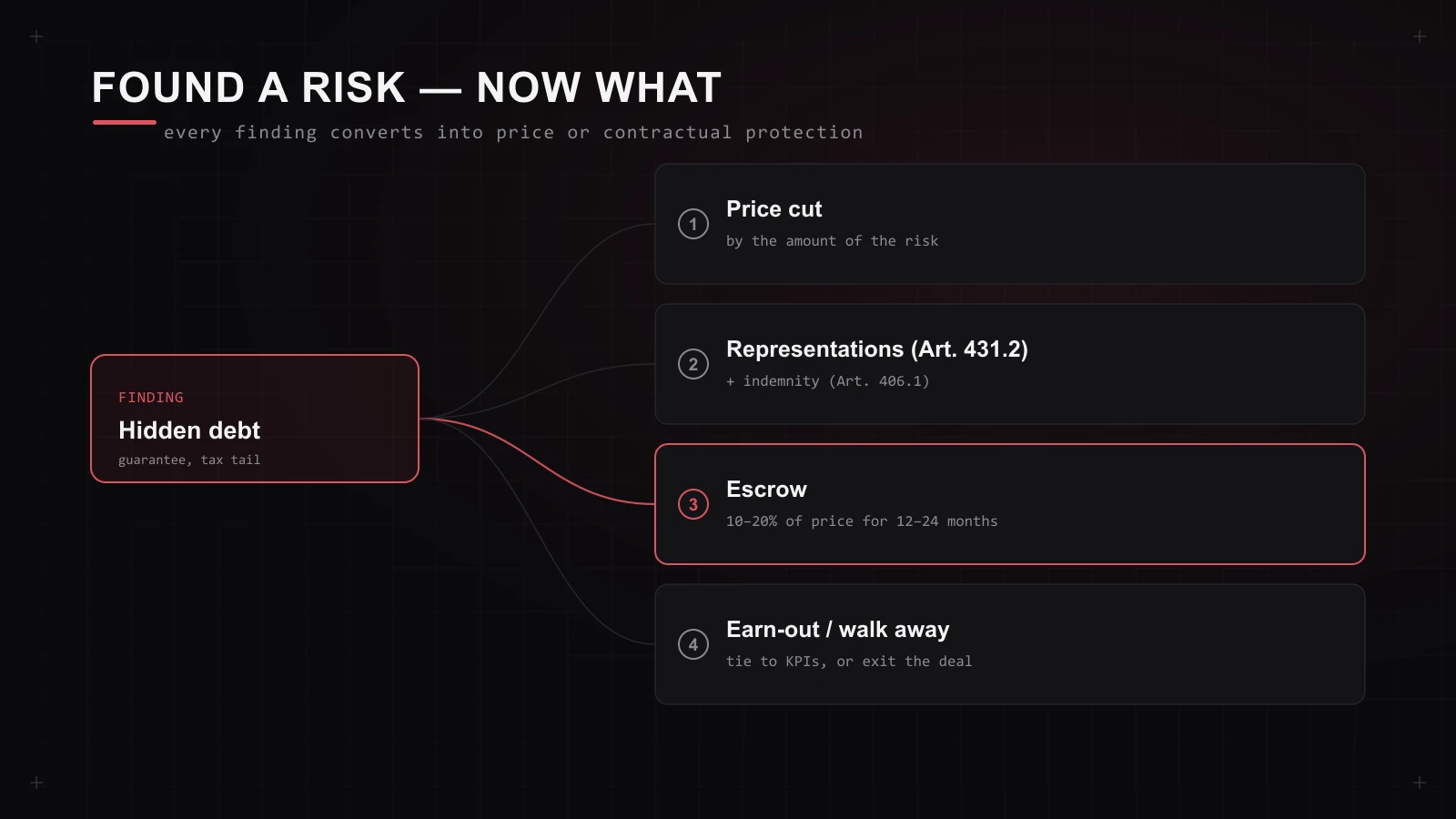
Task: Click the 10-20% of price text
Action: (862, 521)
